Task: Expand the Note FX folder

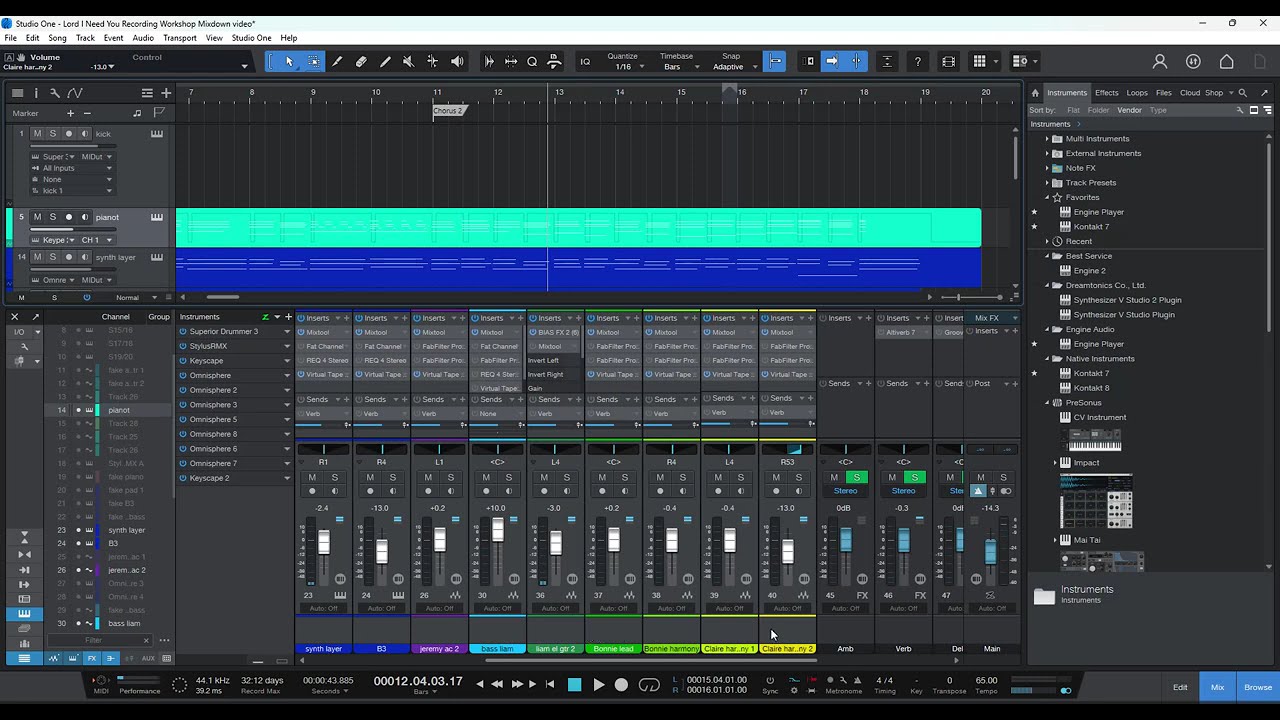Action: tap(1047, 168)
